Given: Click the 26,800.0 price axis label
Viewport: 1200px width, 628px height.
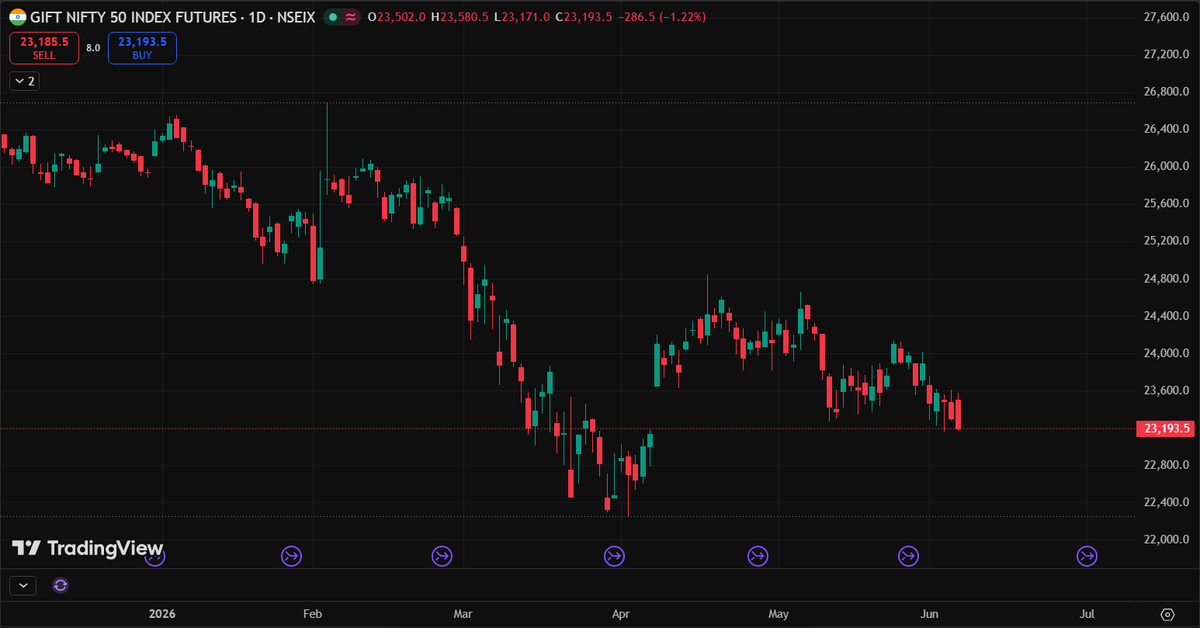Looking at the screenshot, I should 1166,92.
